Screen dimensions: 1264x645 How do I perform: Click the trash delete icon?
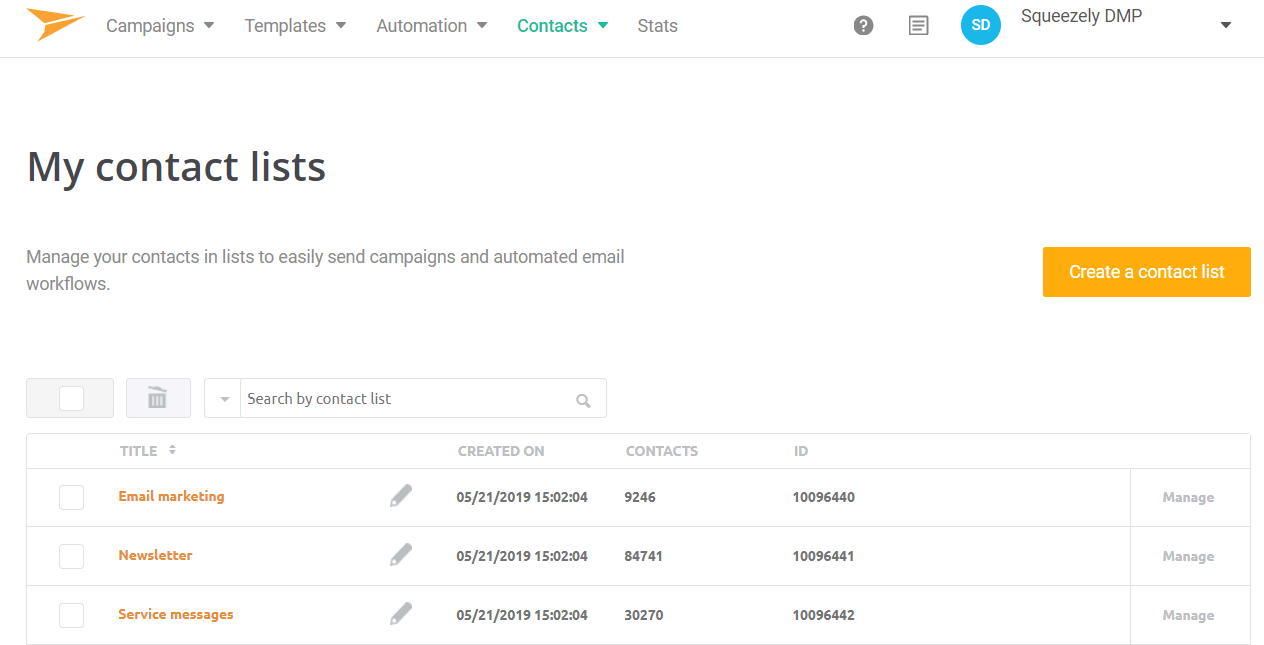point(158,398)
